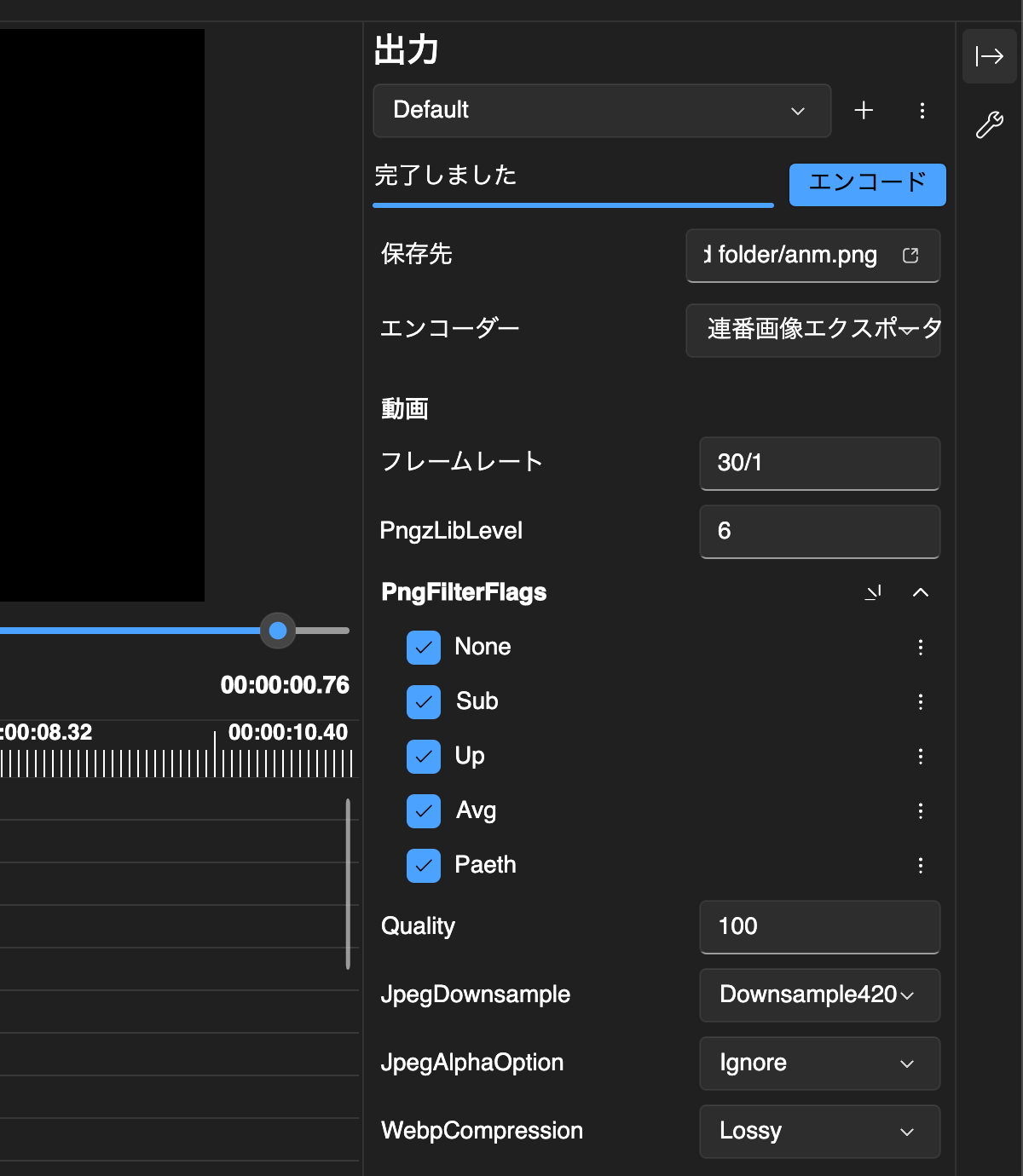The height and width of the screenshot is (1176, 1023).
Task: Open the None flag options menu
Action: tap(920, 648)
